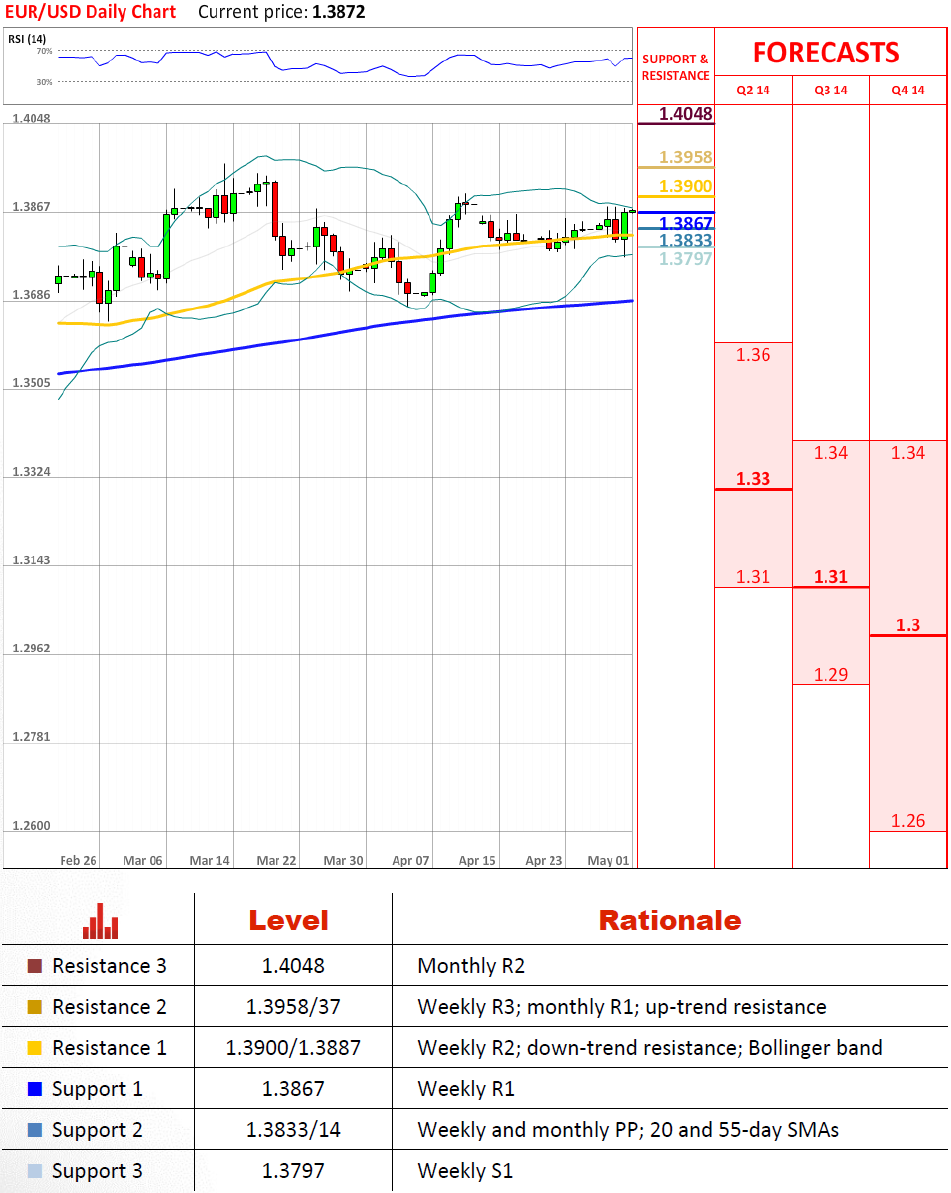Click the bold 1.33 forecast in Q2
Screen dimensions: 951x1193
(x=753, y=479)
